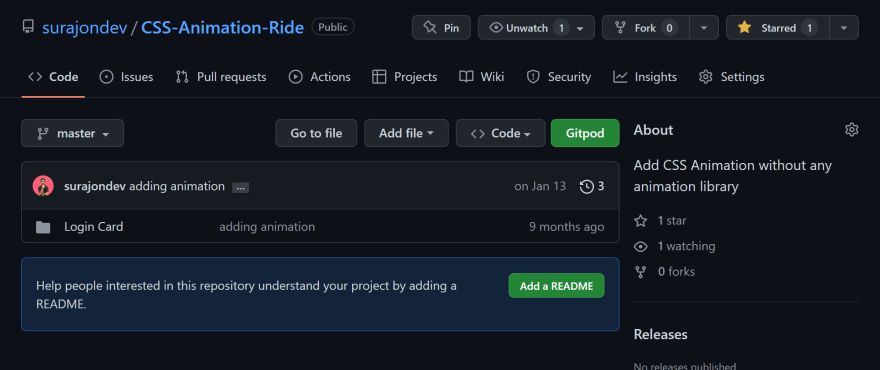This screenshot has height=370, width=880.
Task: Open the '0 forks' link
Action: (x=676, y=272)
